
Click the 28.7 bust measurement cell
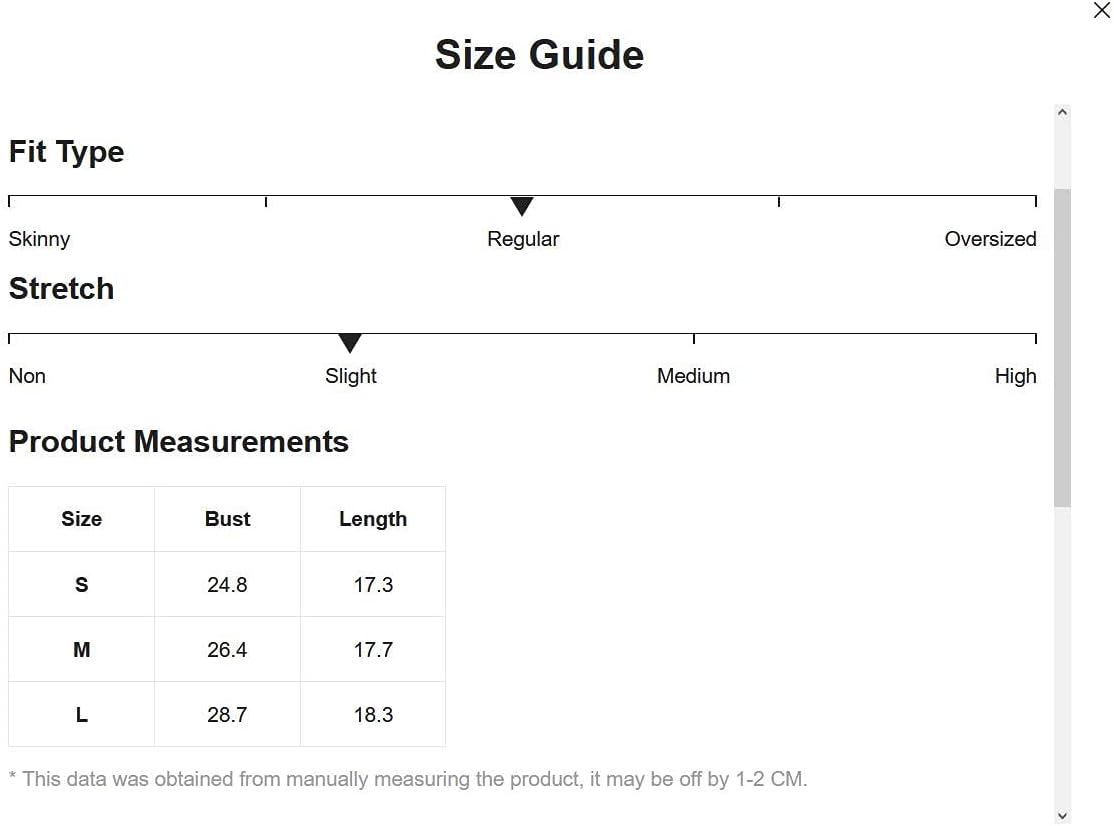pyautogui.click(x=227, y=715)
